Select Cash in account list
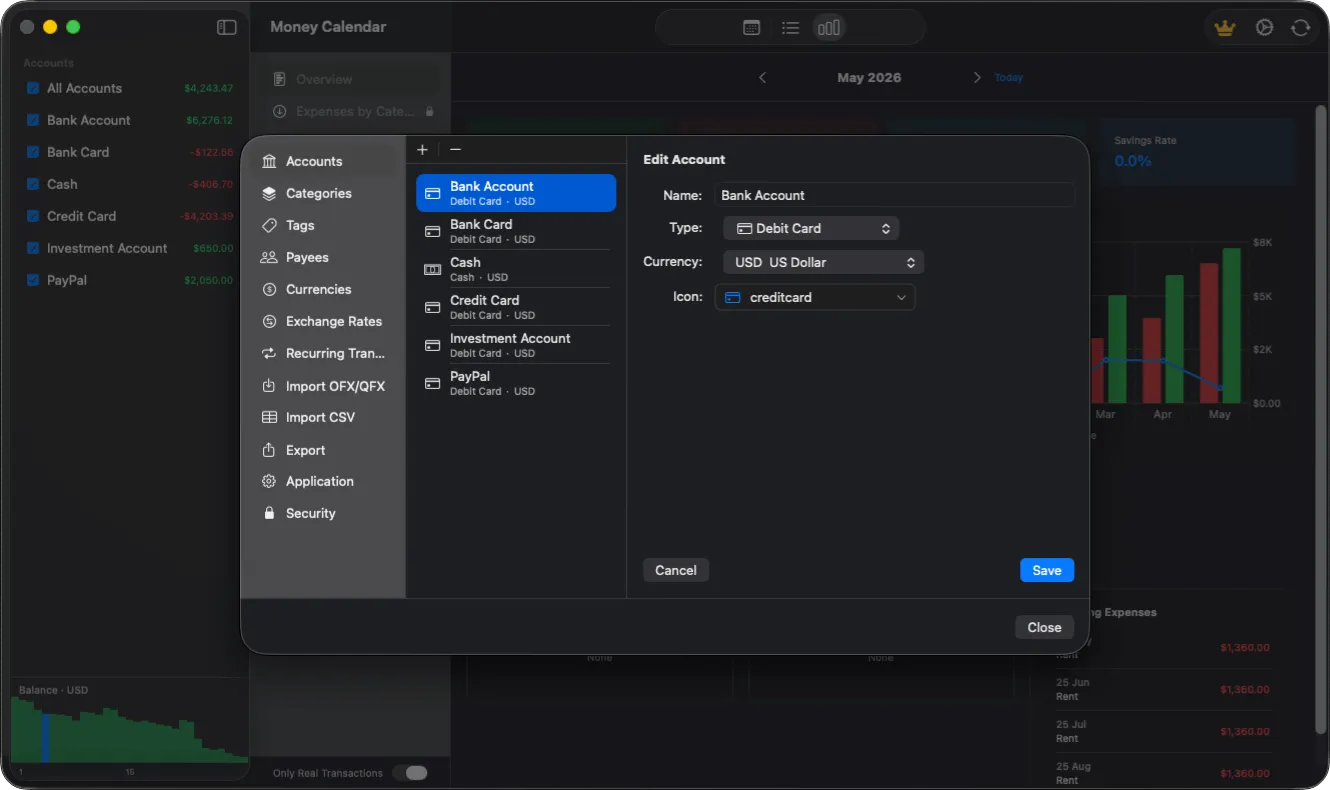The height and width of the screenshot is (790, 1330). [516, 269]
